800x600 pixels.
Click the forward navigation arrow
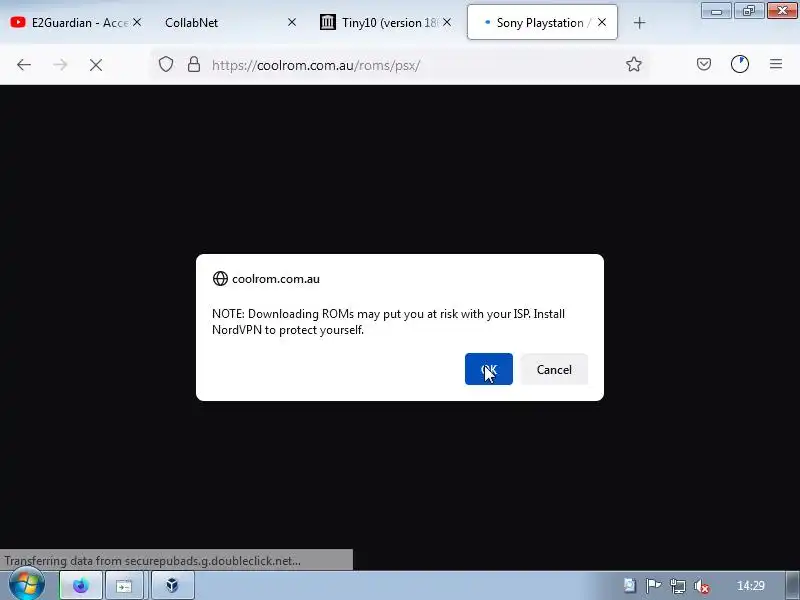tap(60, 65)
